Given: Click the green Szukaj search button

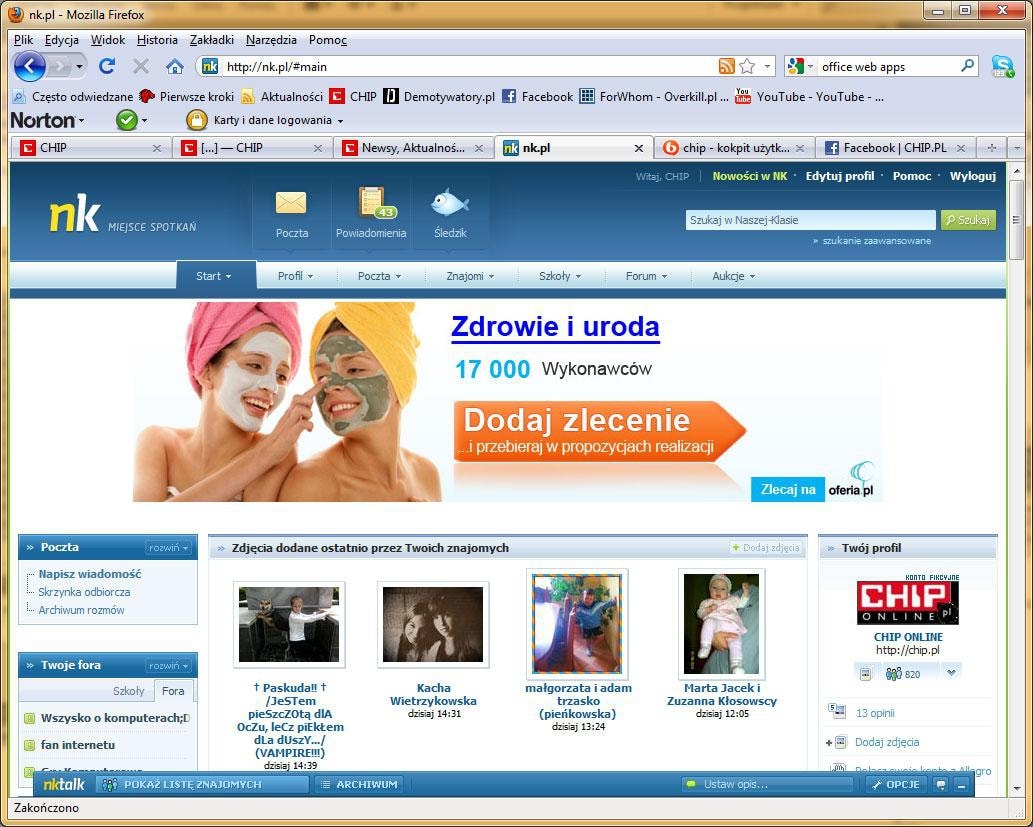Looking at the screenshot, I should [968, 220].
